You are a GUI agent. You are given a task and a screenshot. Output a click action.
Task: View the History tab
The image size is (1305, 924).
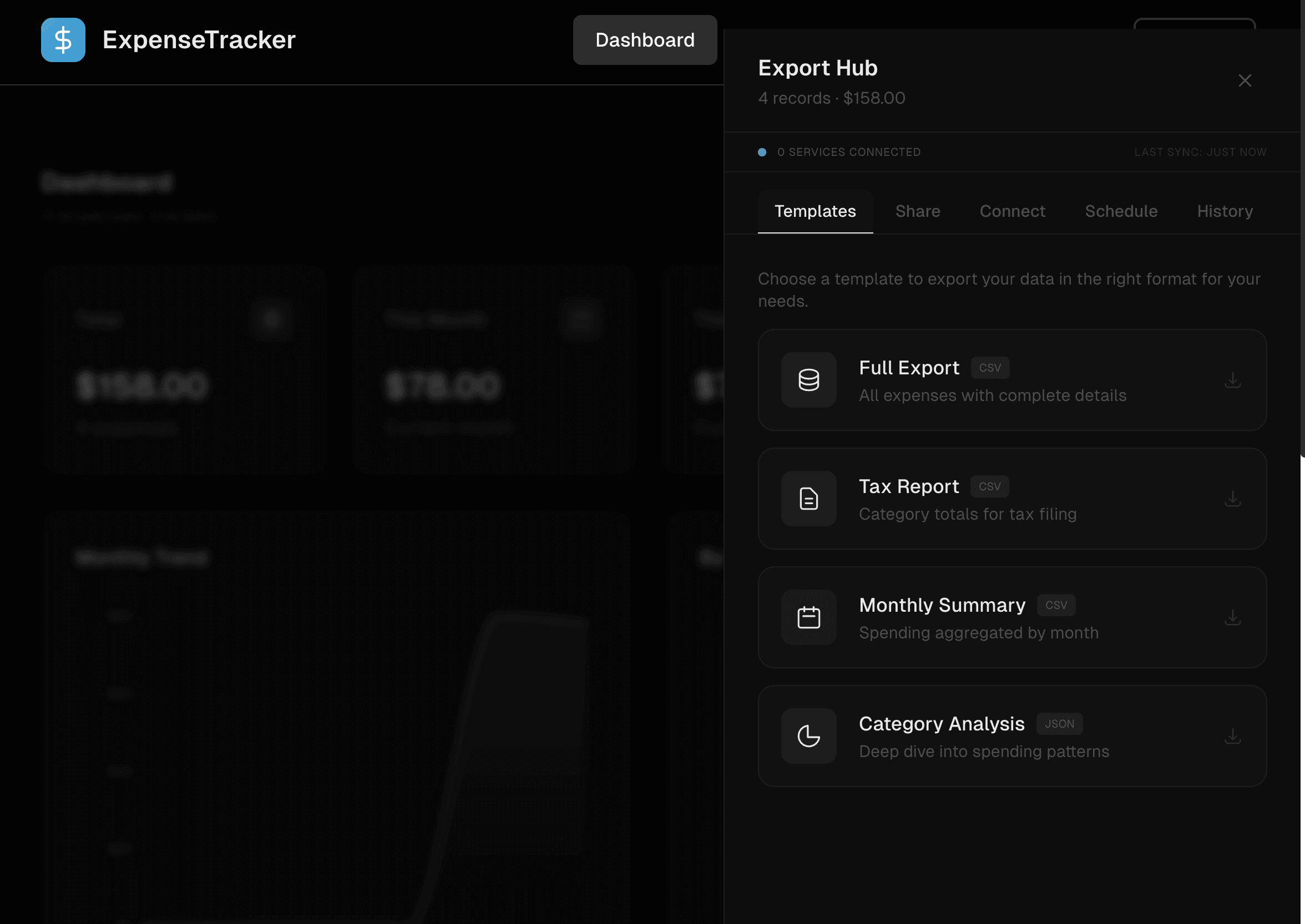click(1224, 212)
